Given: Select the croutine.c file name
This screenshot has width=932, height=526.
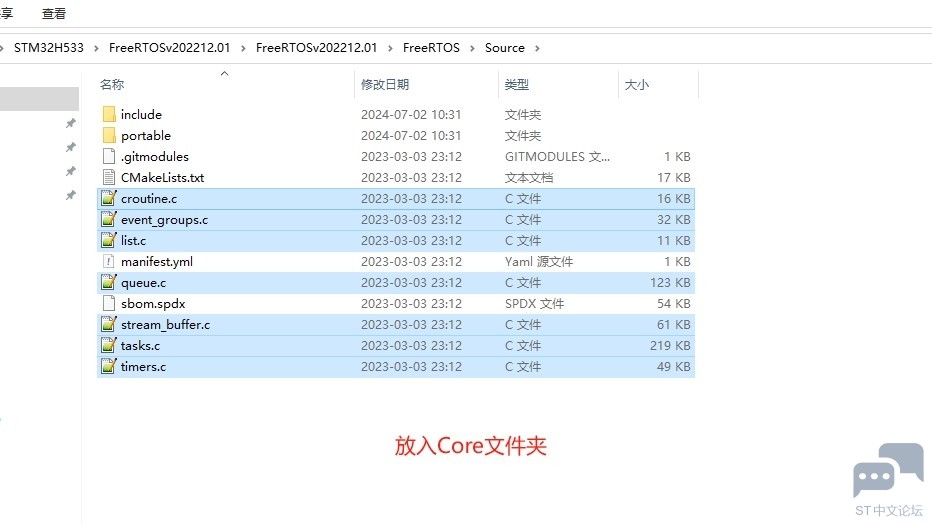Looking at the screenshot, I should point(149,199).
